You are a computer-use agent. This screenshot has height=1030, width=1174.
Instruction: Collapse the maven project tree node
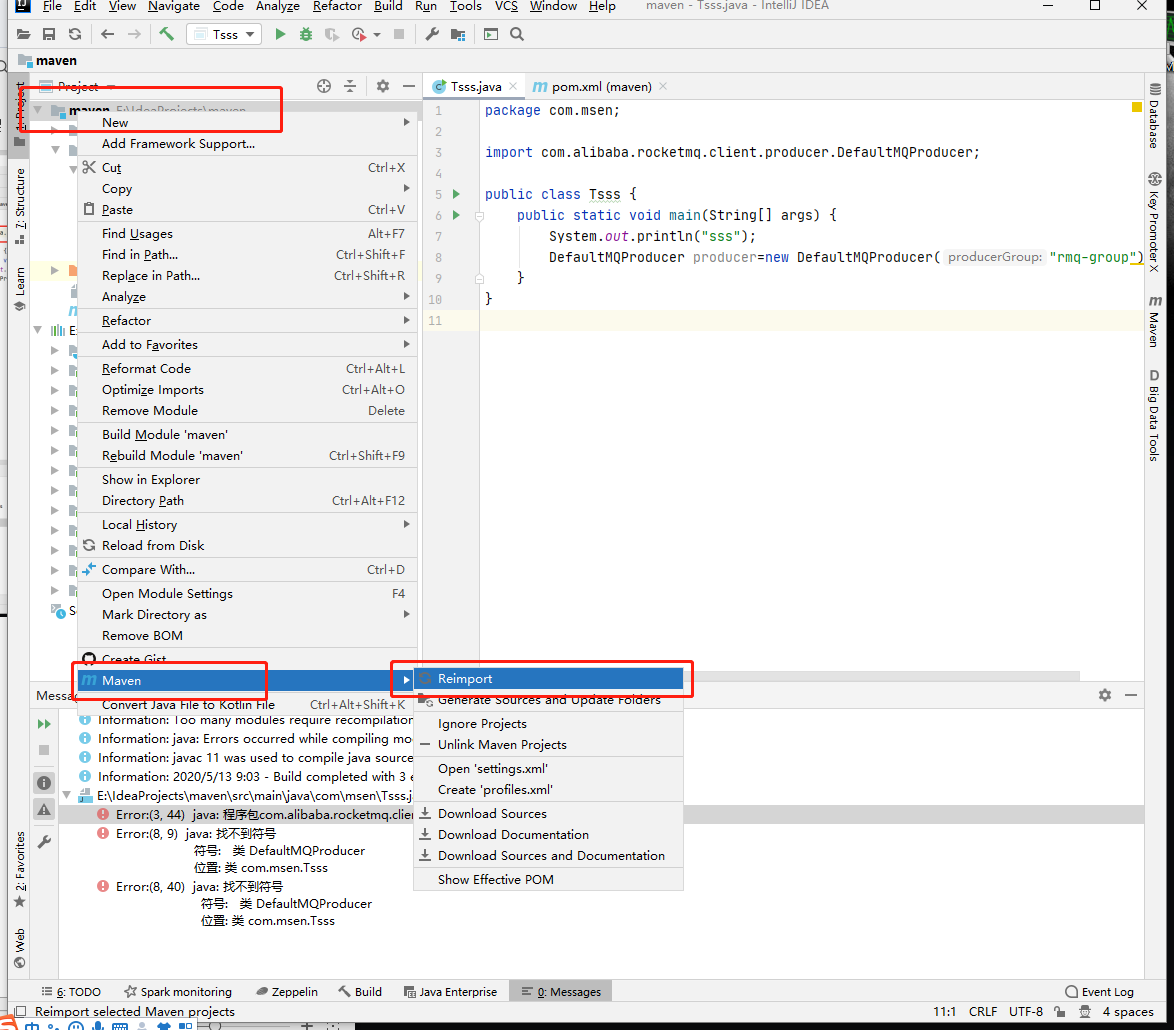pyautogui.click(x=37, y=107)
